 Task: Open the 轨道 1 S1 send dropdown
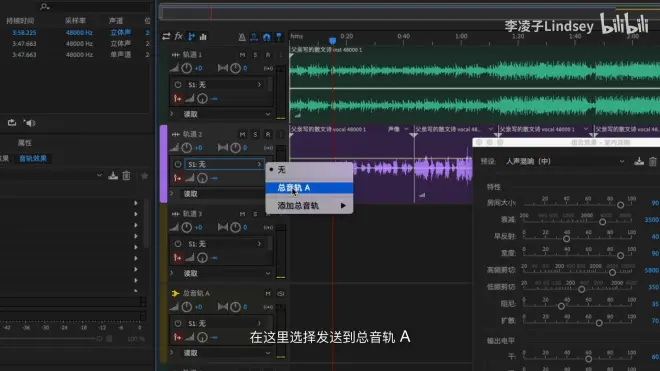tap(224, 85)
